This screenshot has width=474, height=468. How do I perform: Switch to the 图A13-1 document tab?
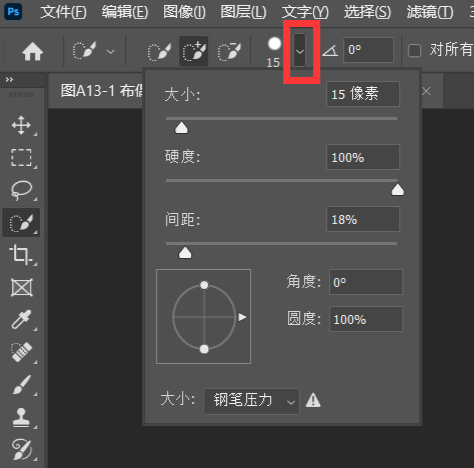102,91
